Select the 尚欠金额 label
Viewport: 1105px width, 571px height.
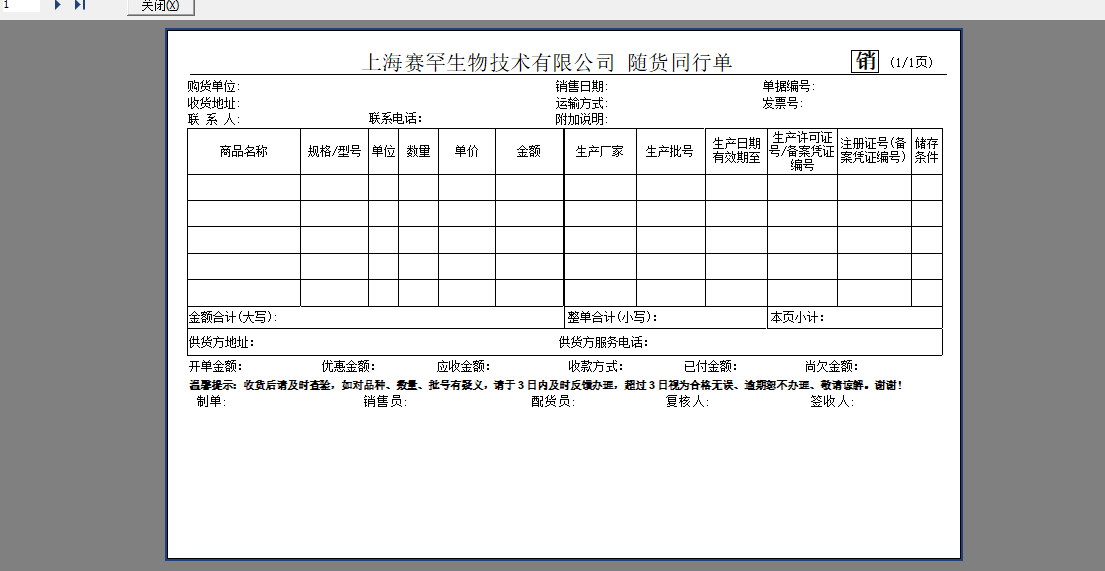point(832,367)
